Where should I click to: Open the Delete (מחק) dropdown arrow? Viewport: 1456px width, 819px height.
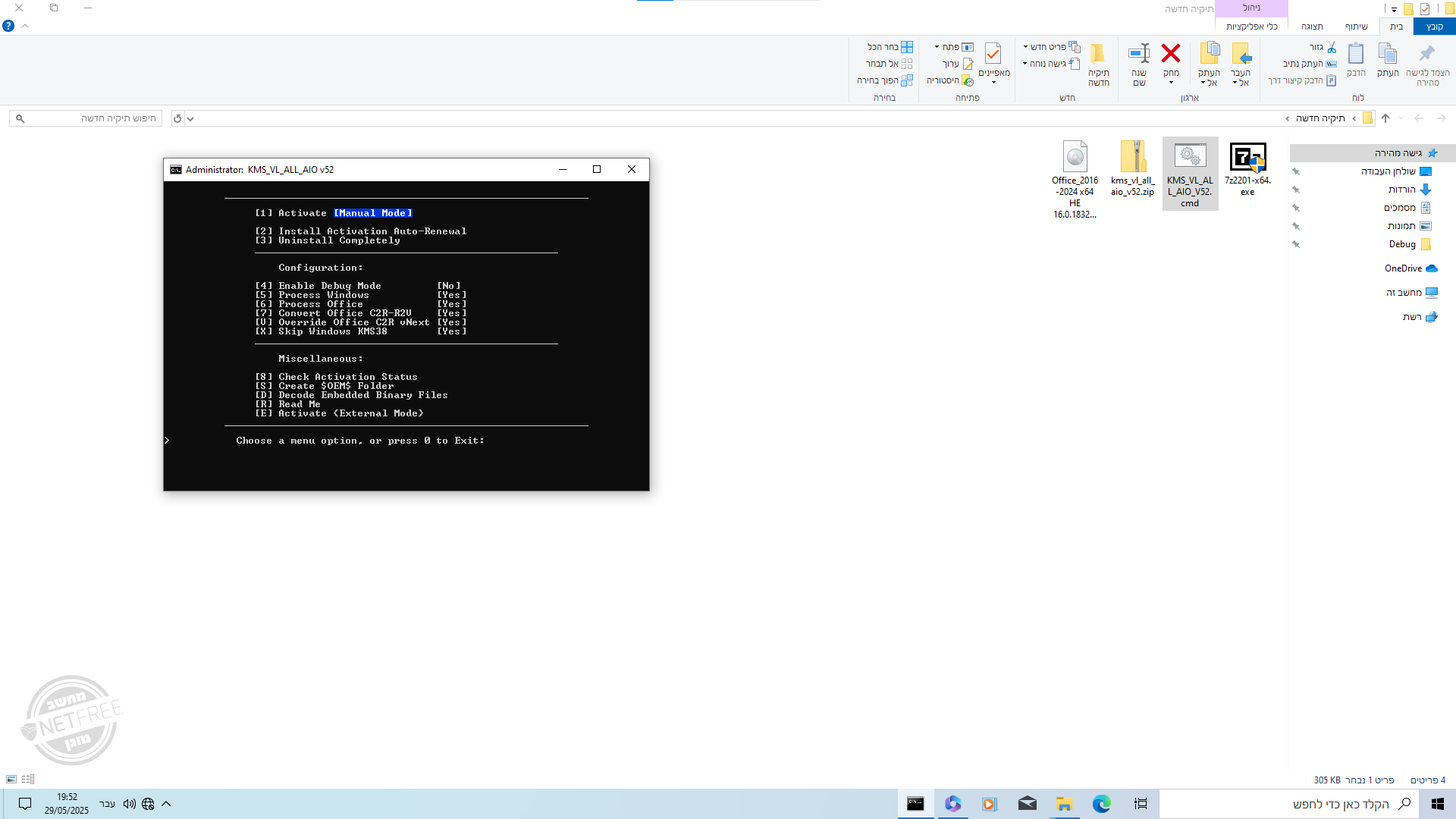pos(1171,83)
